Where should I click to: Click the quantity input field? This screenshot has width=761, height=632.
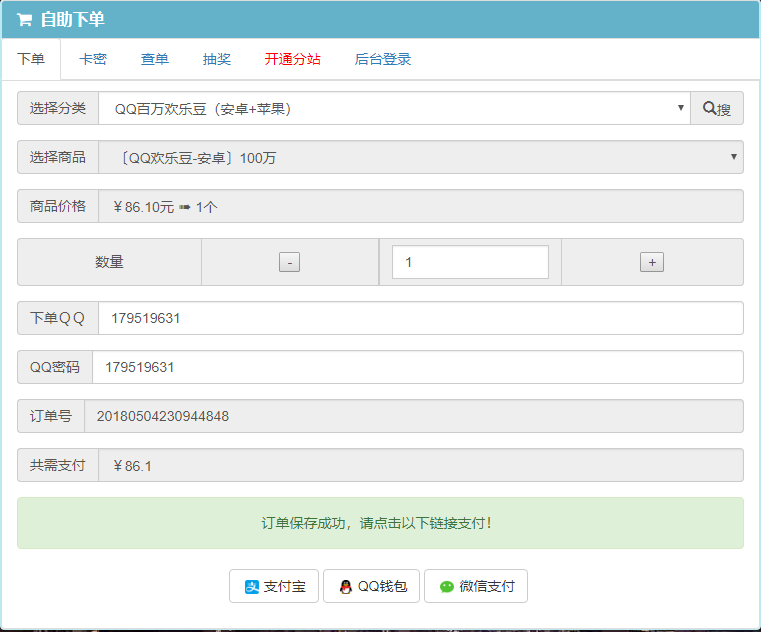tap(470, 262)
